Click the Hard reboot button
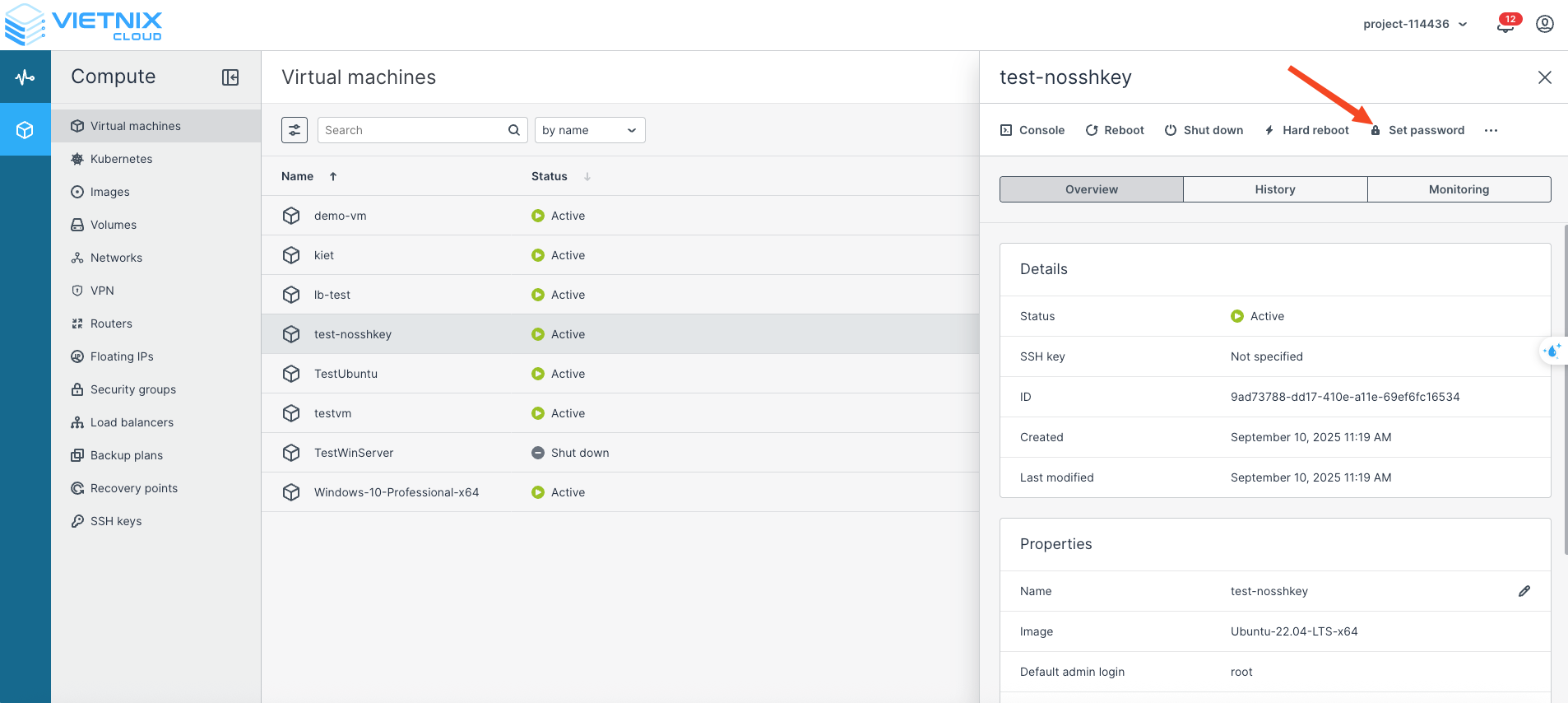 1306,130
